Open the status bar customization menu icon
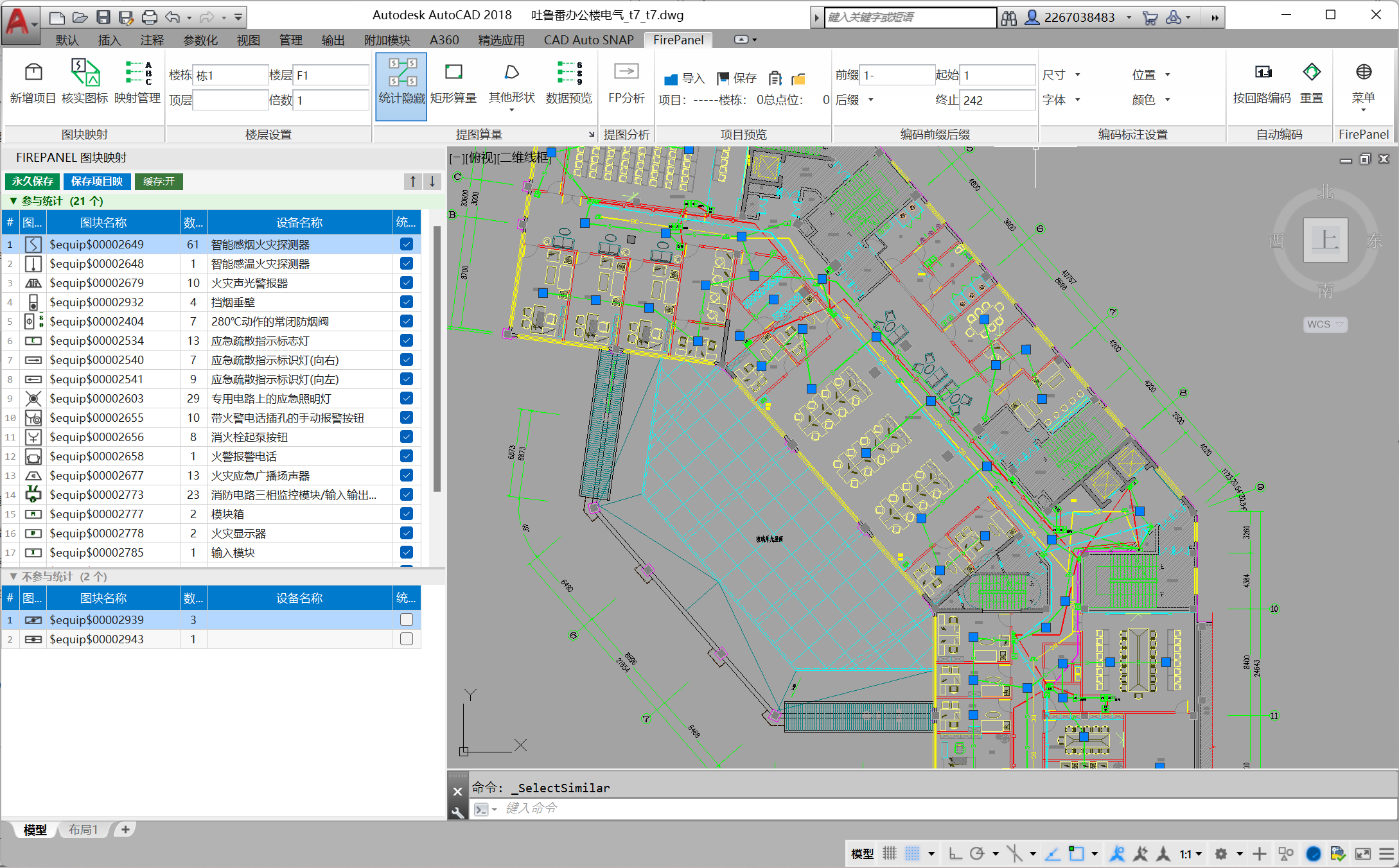The height and width of the screenshot is (868, 1399). tap(1387, 853)
